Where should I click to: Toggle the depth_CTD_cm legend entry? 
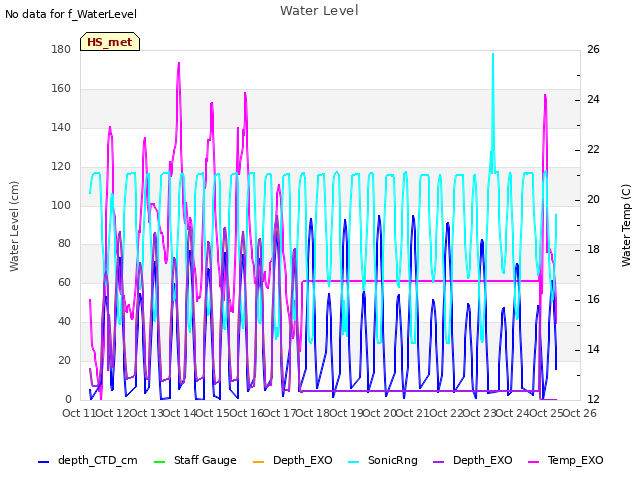88,460
